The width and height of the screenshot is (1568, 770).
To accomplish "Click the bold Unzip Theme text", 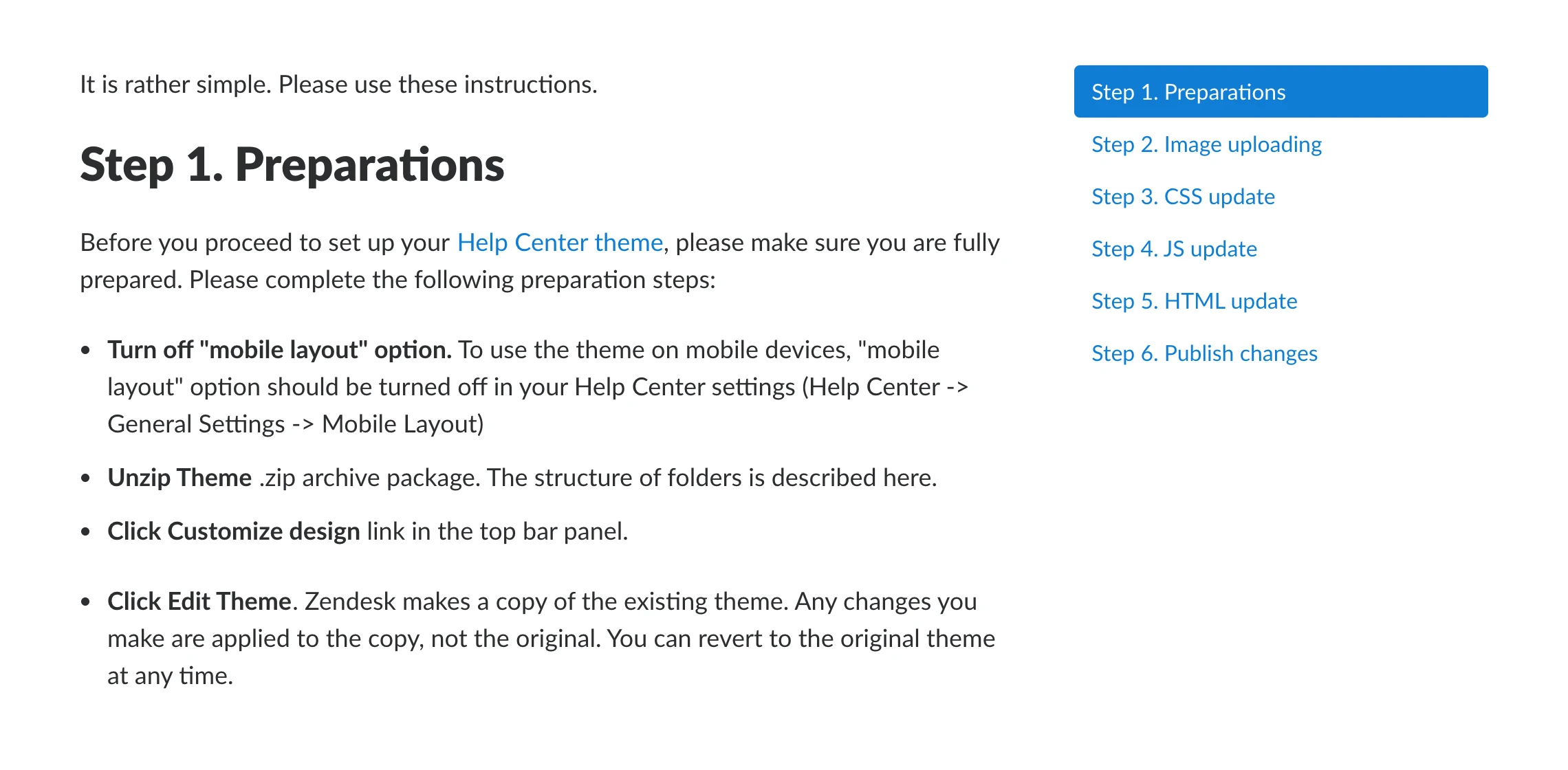I will [179, 478].
